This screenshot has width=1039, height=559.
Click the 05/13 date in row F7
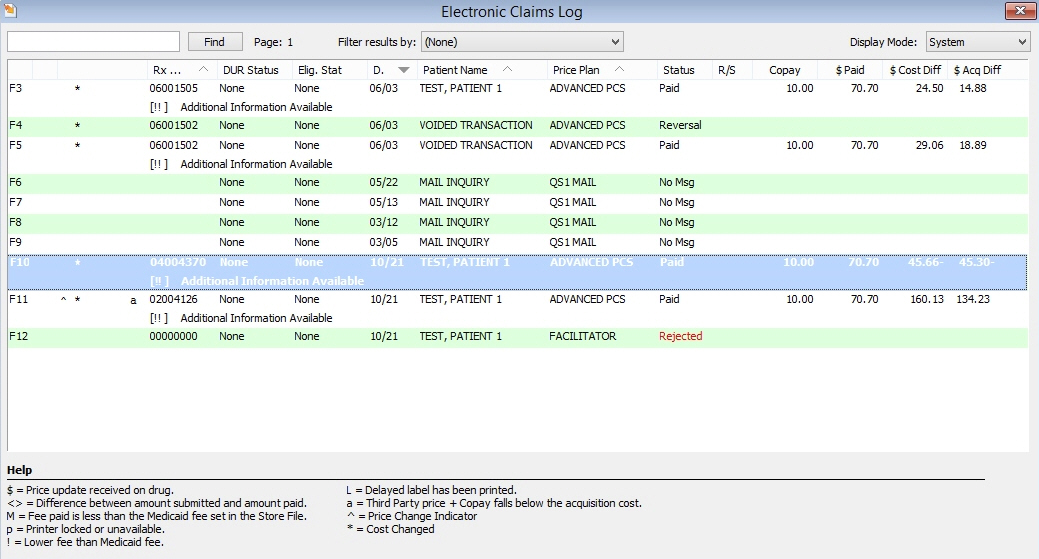384,202
